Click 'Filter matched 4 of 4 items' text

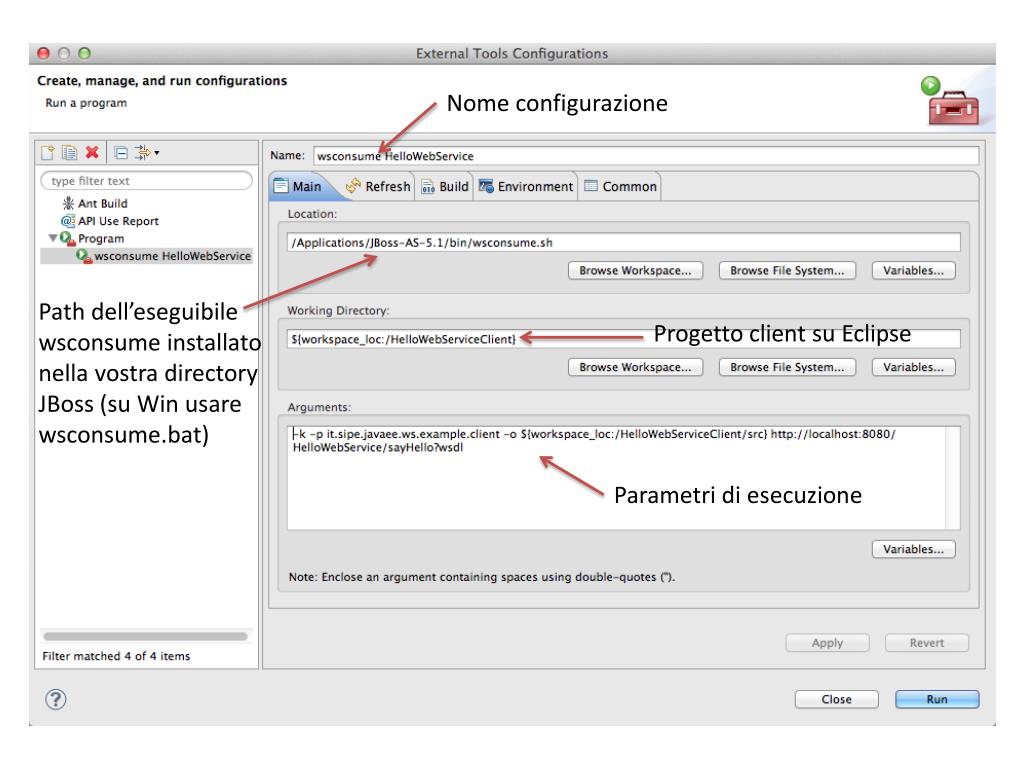pos(116,656)
